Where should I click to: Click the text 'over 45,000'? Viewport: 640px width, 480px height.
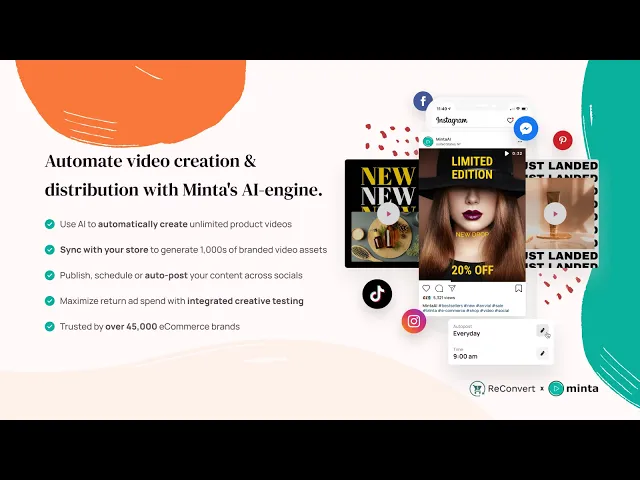pyautogui.click(x=131, y=327)
